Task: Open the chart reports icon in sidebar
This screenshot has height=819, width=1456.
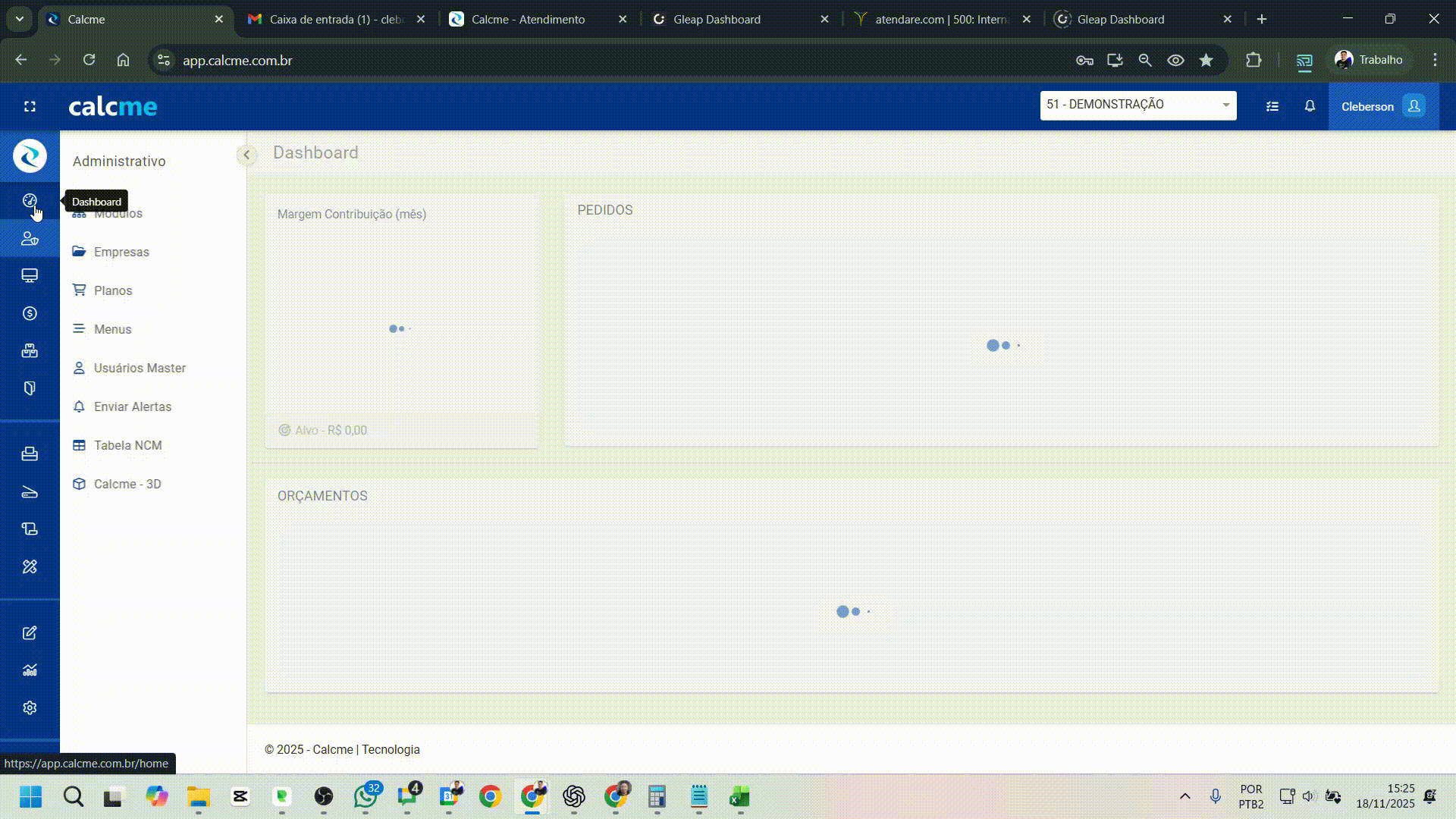Action: pyautogui.click(x=30, y=670)
